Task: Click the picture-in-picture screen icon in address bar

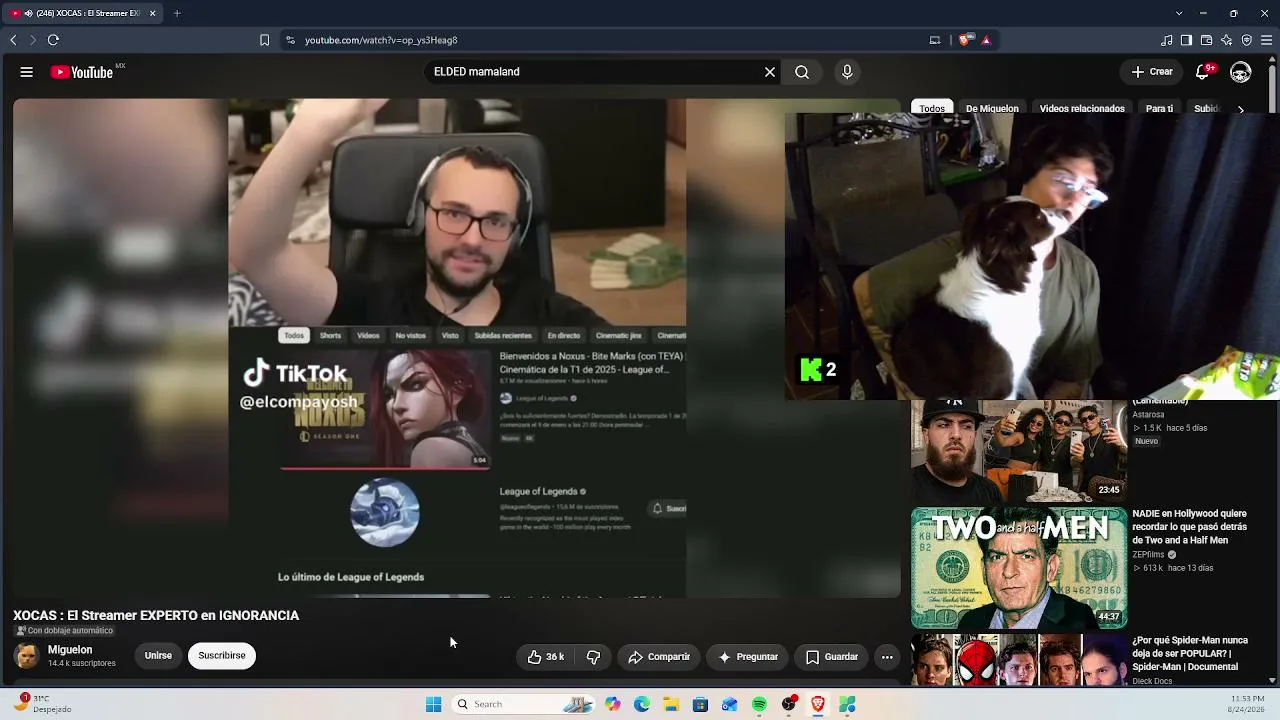Action: (935, 40)
